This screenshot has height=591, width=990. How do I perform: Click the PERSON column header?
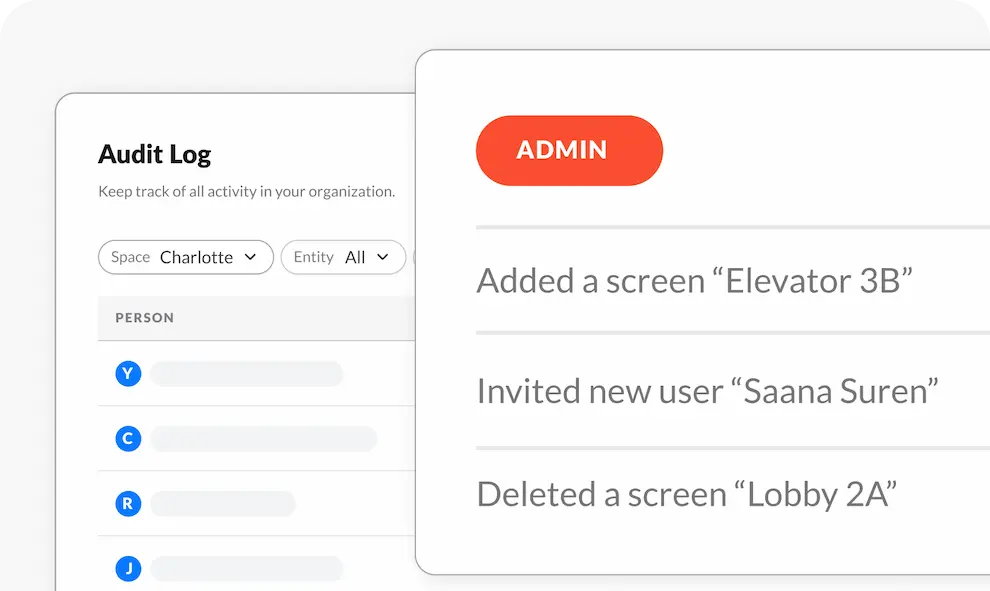[x=145, y=318]
